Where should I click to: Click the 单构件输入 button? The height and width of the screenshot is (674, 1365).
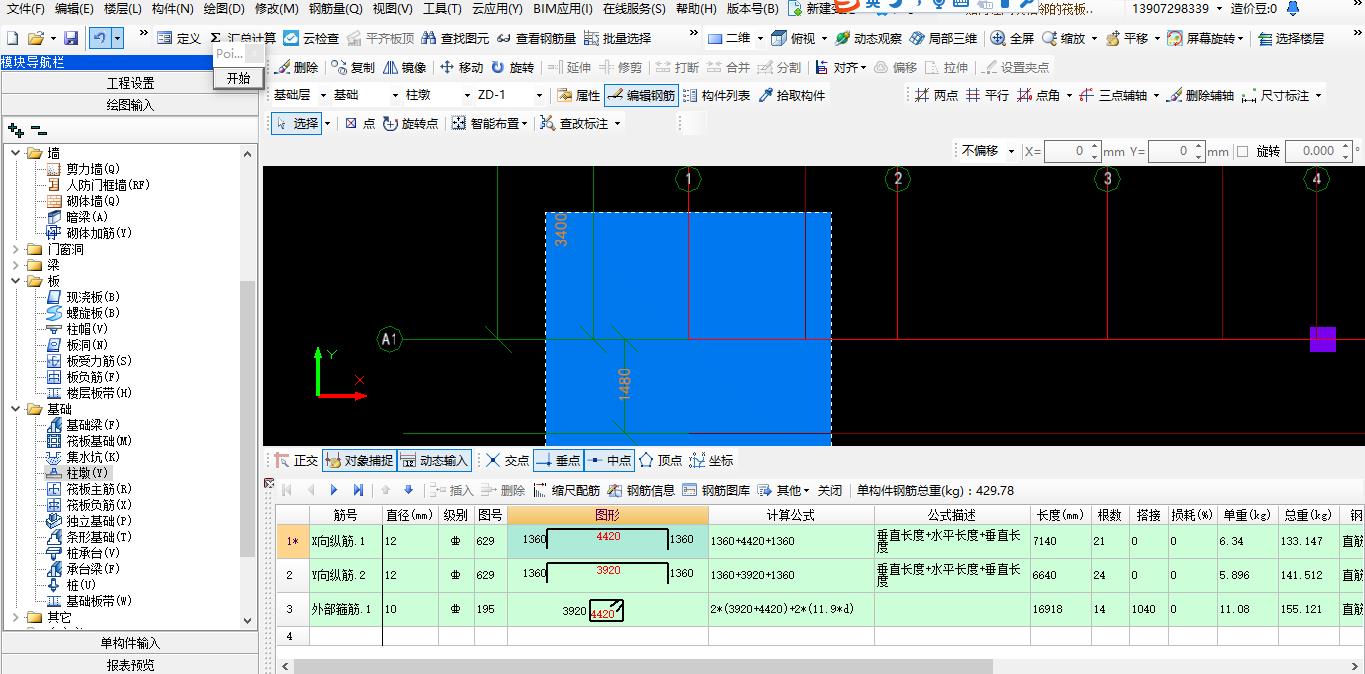click(x=130, y=643)
